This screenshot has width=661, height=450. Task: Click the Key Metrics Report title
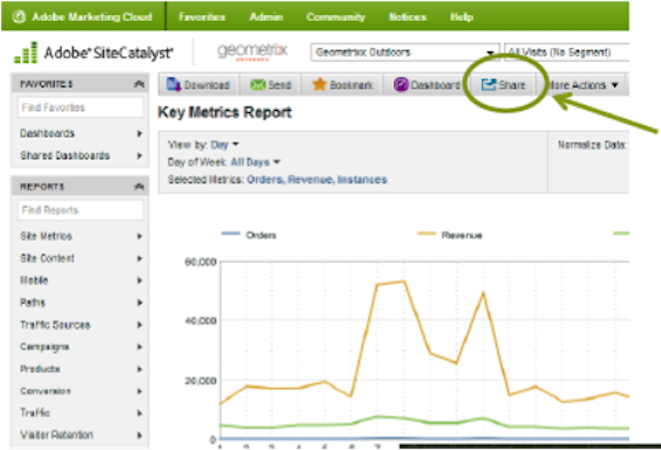pos(225,113)
